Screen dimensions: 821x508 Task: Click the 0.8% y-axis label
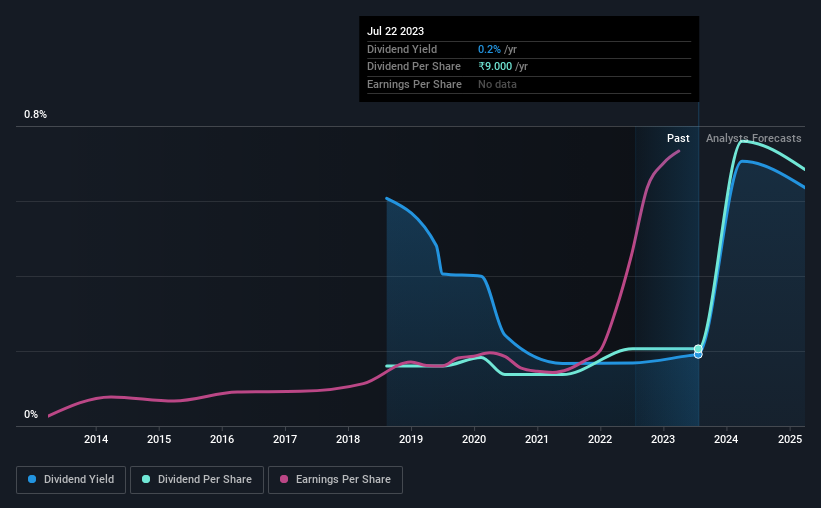tap(36, 114)
